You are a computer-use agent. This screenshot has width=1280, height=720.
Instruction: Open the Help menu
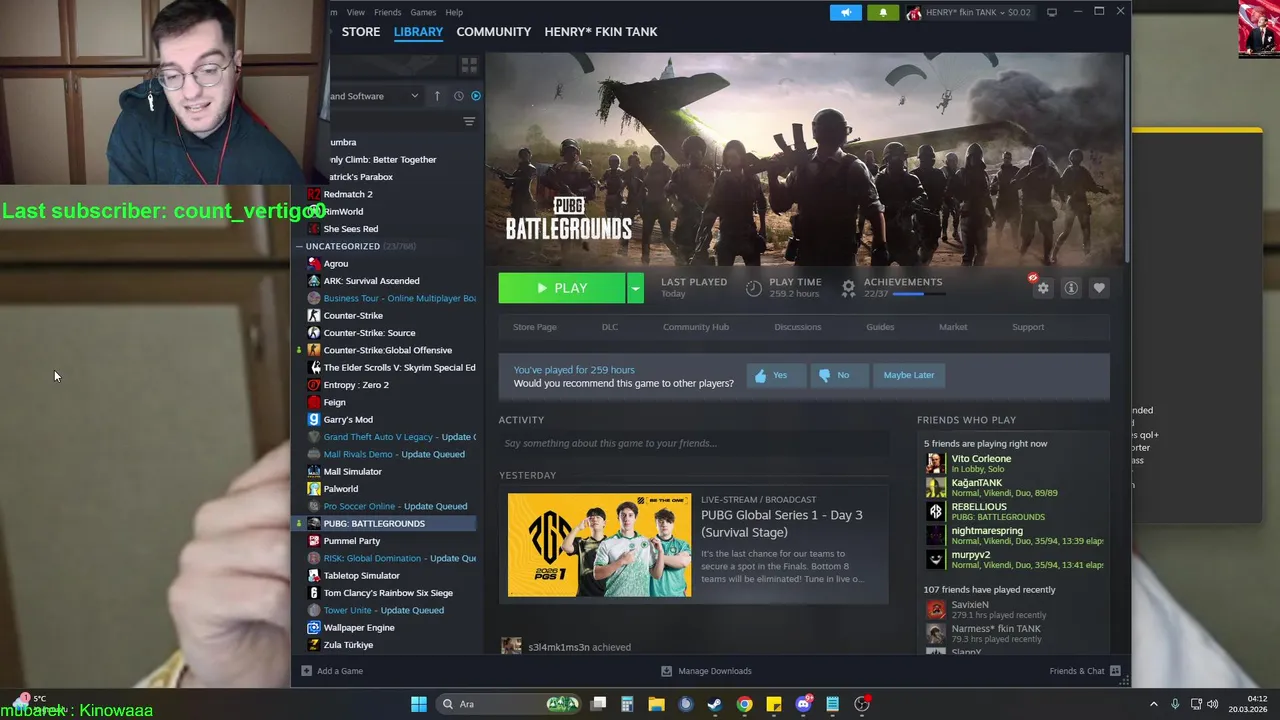(x=454, y=12)
